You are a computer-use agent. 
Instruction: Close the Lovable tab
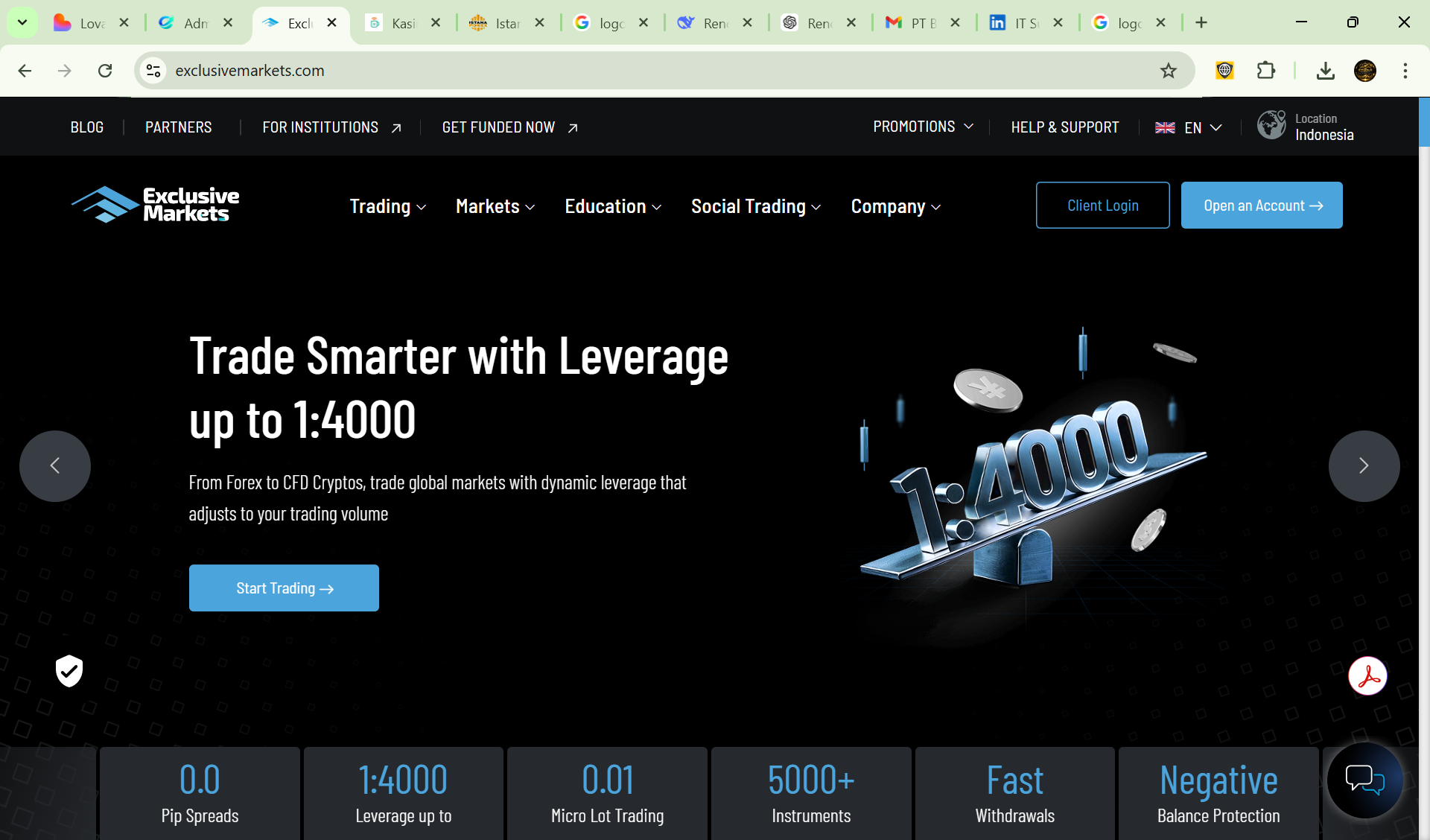[124, 22]
